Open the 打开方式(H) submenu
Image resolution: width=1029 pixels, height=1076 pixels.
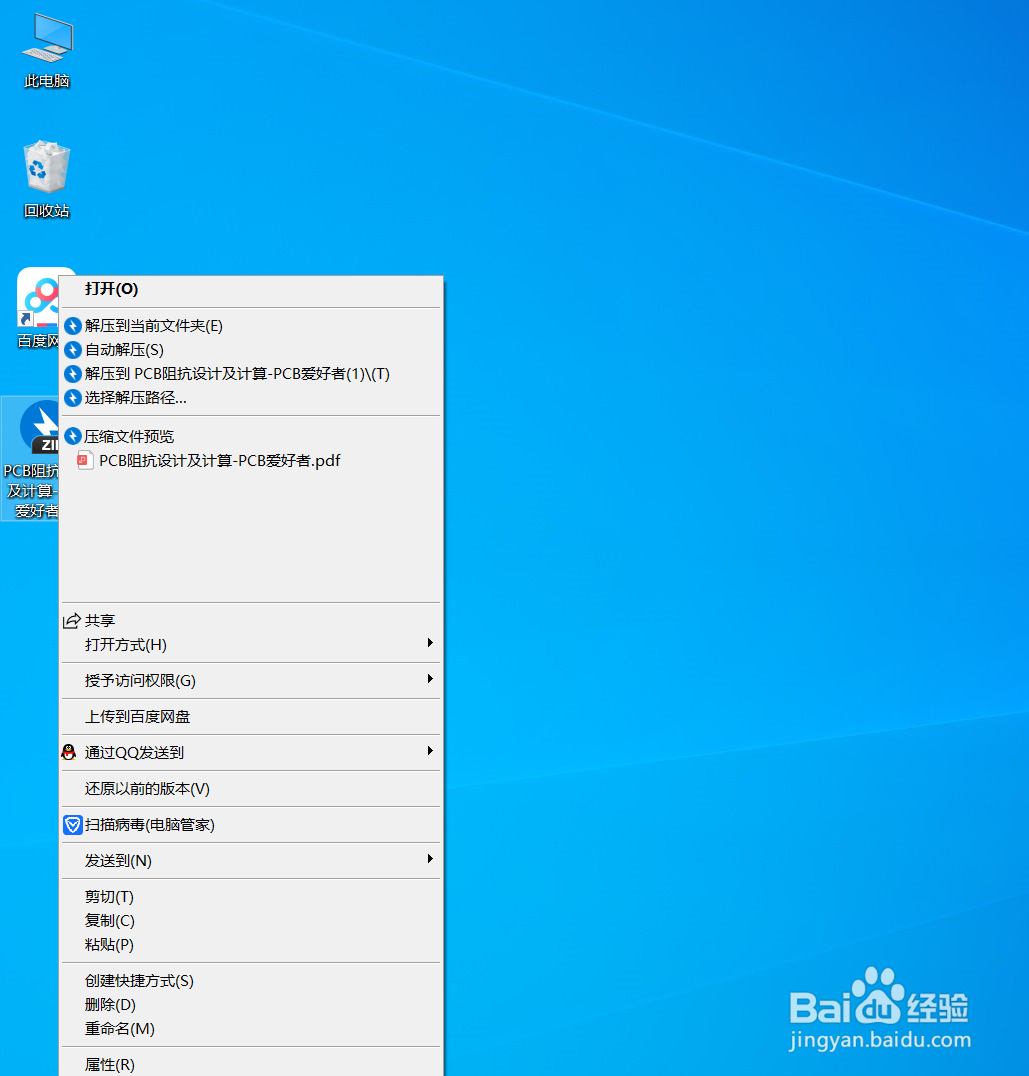coord(250,645)
